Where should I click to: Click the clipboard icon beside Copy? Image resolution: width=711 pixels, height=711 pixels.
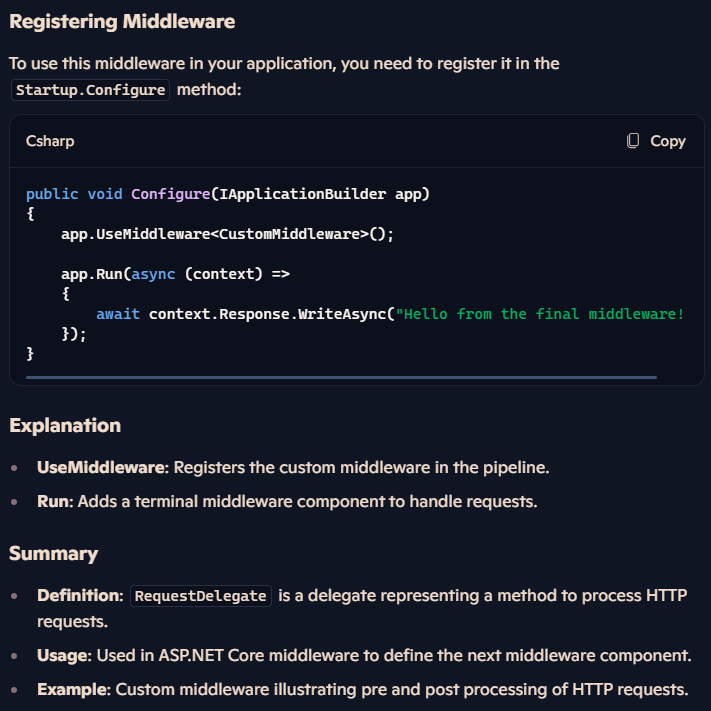point(633,141)
